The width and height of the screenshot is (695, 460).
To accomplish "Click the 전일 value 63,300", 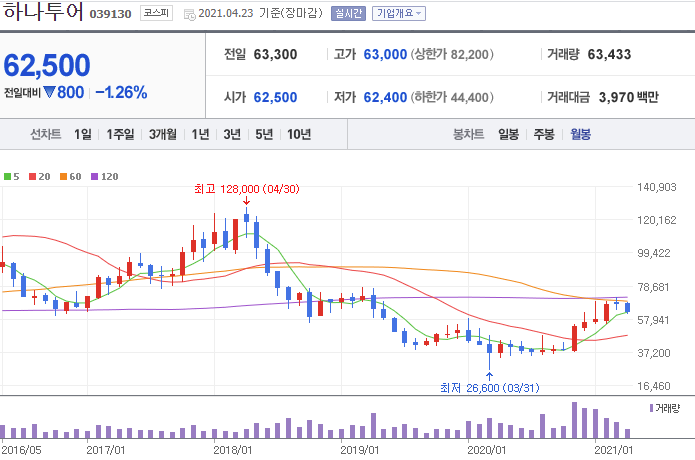I will tap(275, 55).
